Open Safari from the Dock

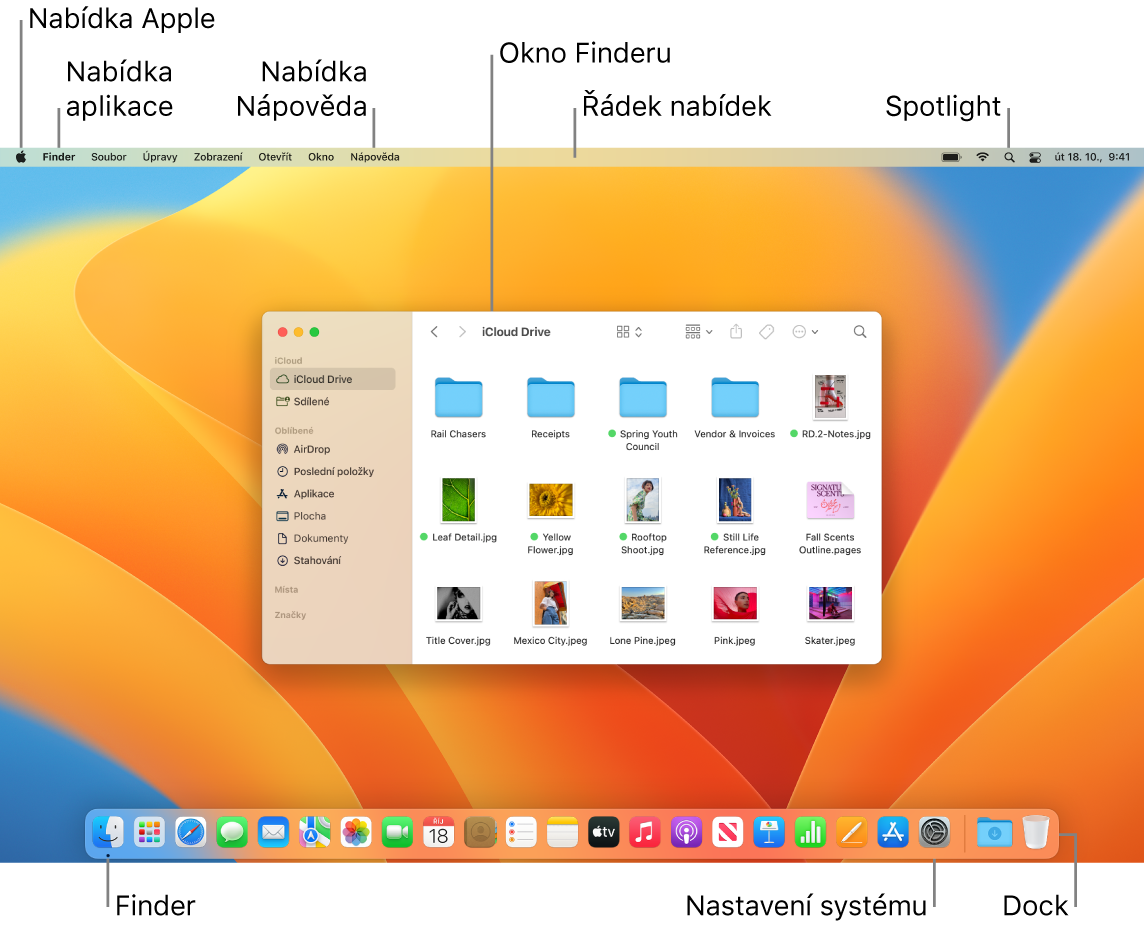[x=190, y=832]
